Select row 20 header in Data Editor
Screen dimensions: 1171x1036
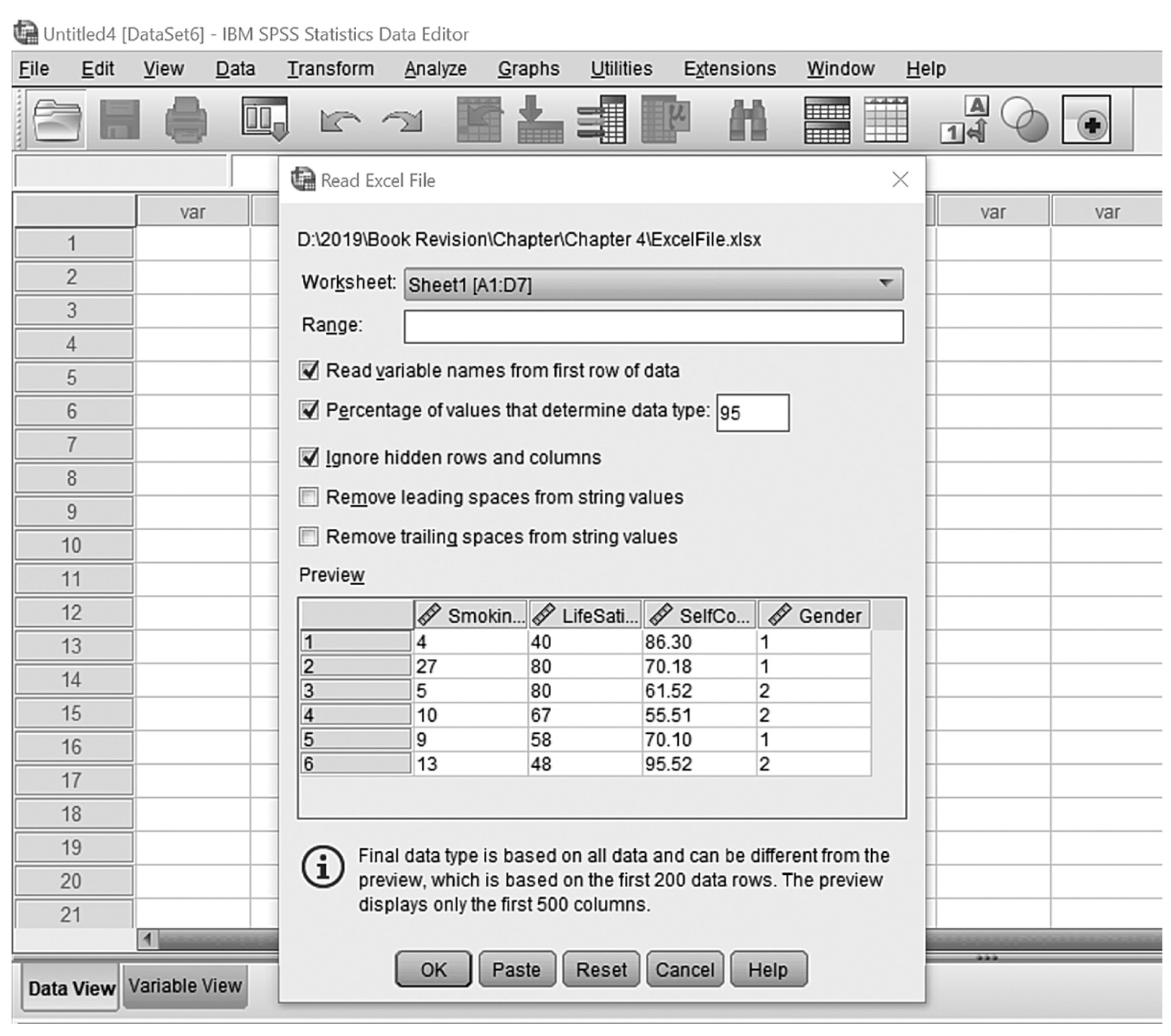(x=74, y=881)
